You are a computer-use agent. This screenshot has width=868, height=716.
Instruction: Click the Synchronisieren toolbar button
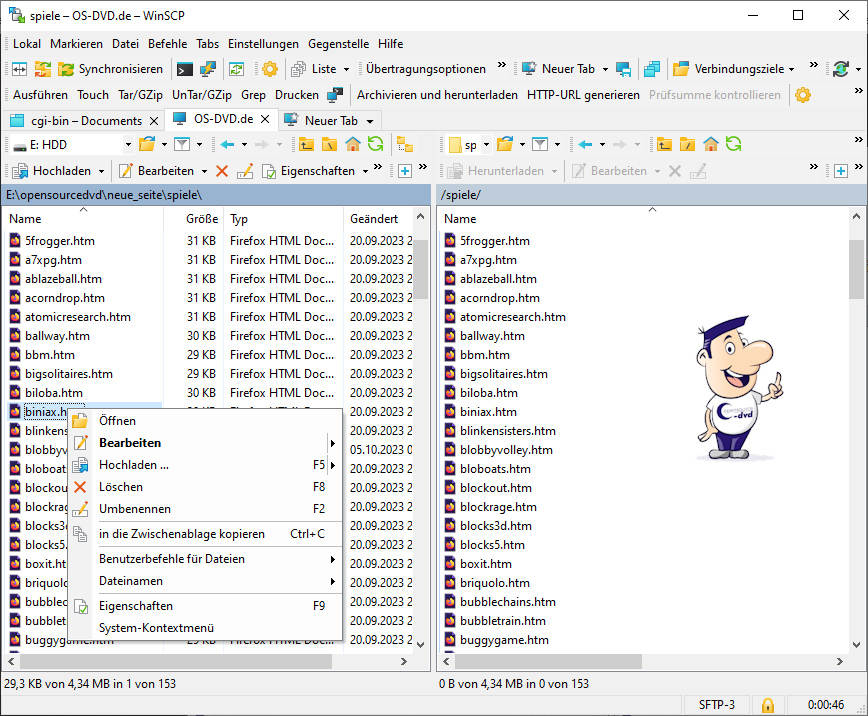110,69
